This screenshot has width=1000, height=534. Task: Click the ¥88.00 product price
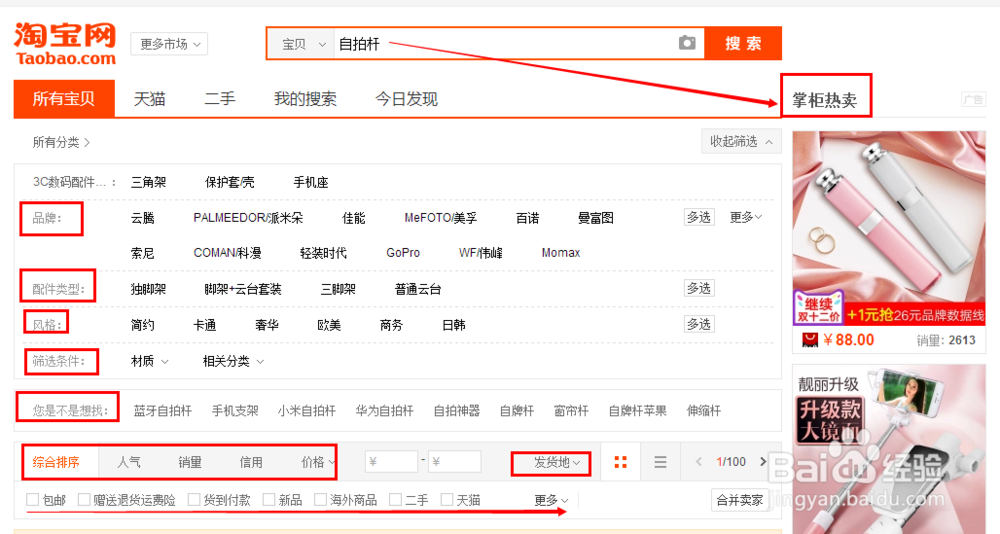[848, 339]
